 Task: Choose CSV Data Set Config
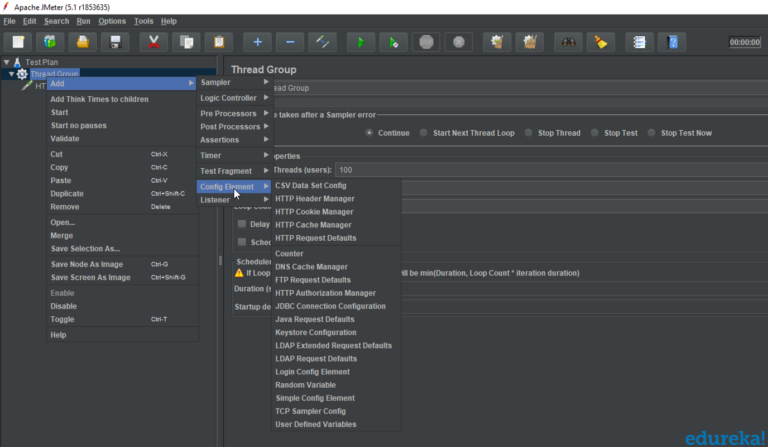[310, 186]
